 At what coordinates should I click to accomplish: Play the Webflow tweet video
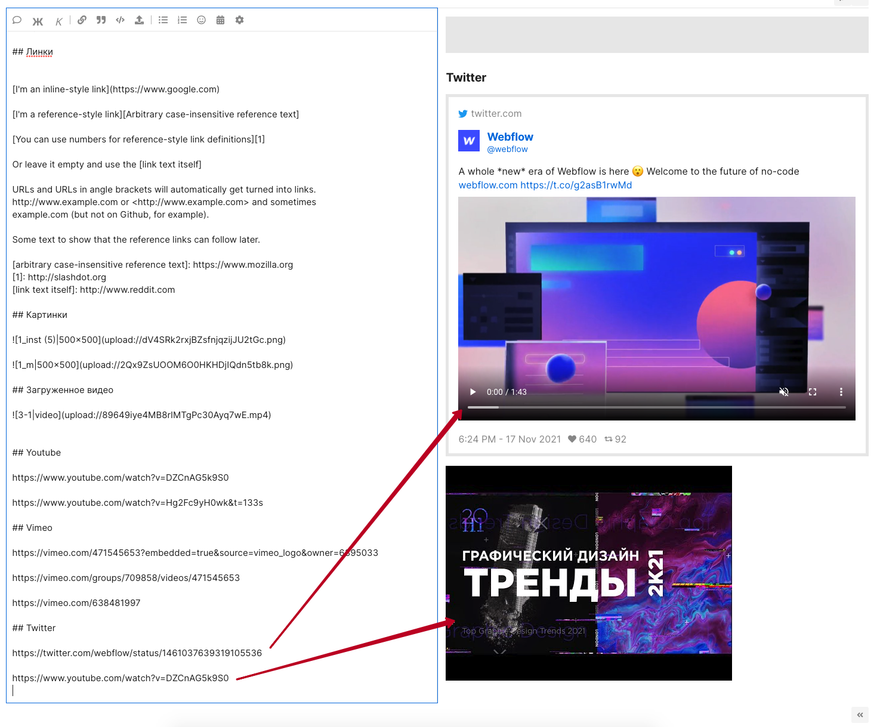473,392
